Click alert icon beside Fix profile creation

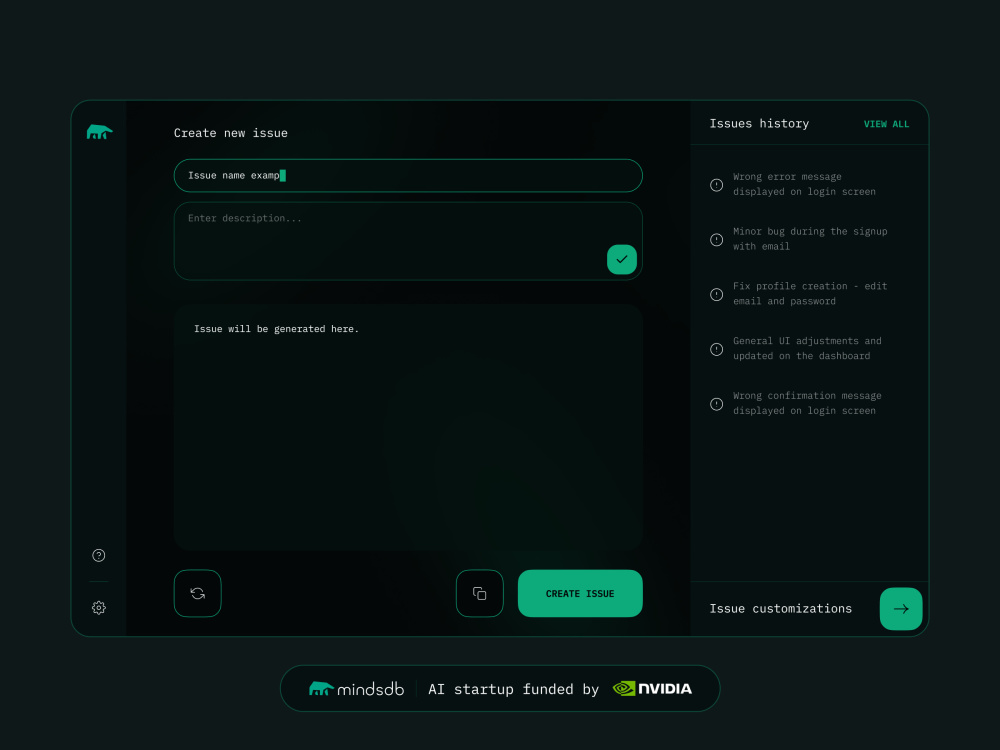click(x=717, y=295)
